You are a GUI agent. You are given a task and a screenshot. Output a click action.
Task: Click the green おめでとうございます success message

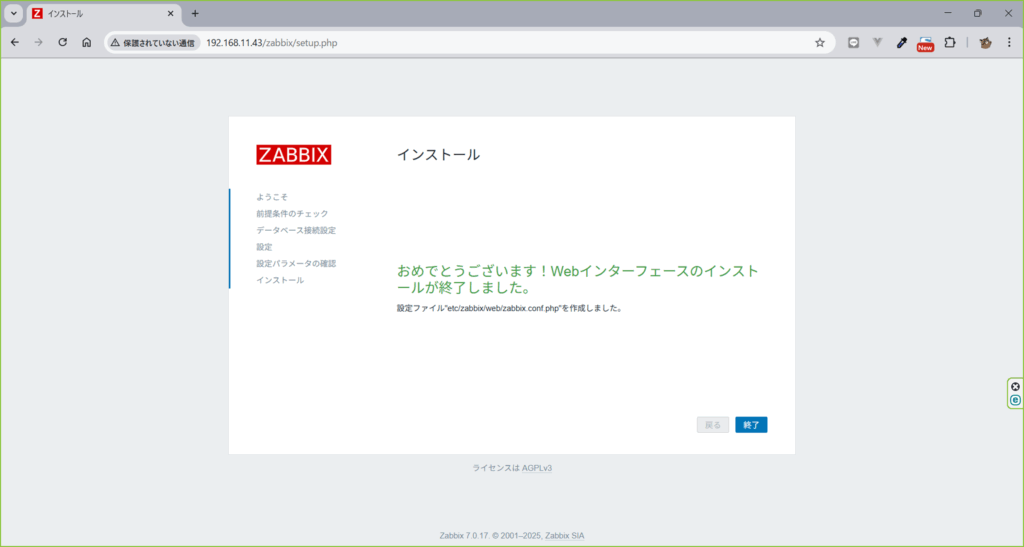click(578, 279)
